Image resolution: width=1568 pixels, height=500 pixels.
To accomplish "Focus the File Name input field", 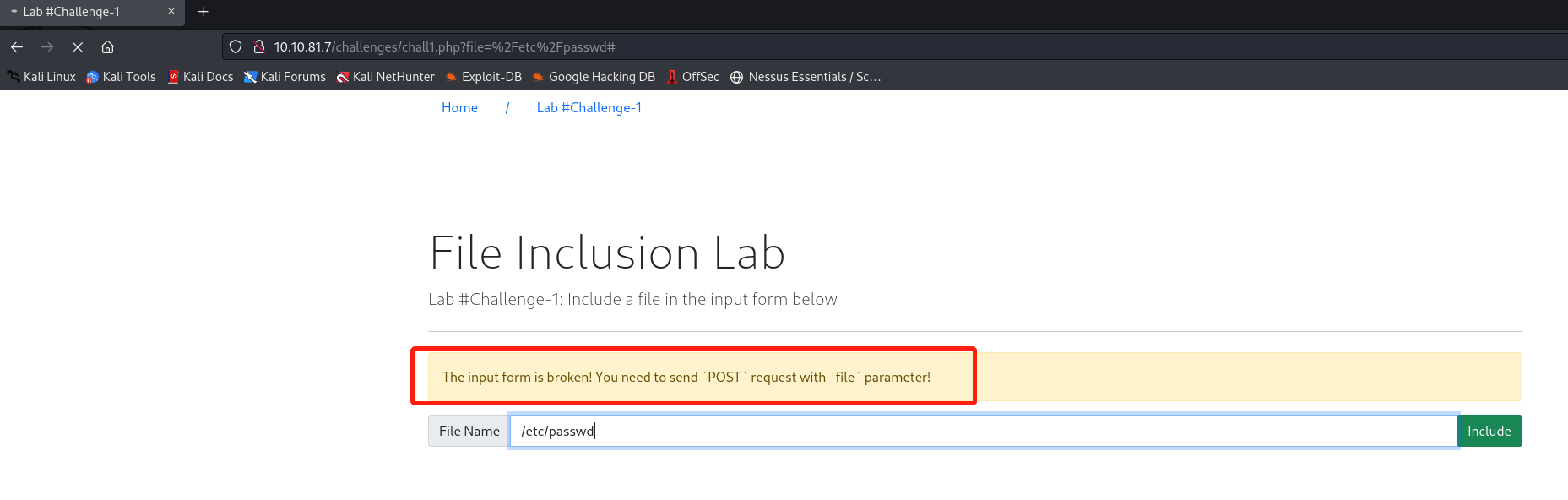I will 984,431.
